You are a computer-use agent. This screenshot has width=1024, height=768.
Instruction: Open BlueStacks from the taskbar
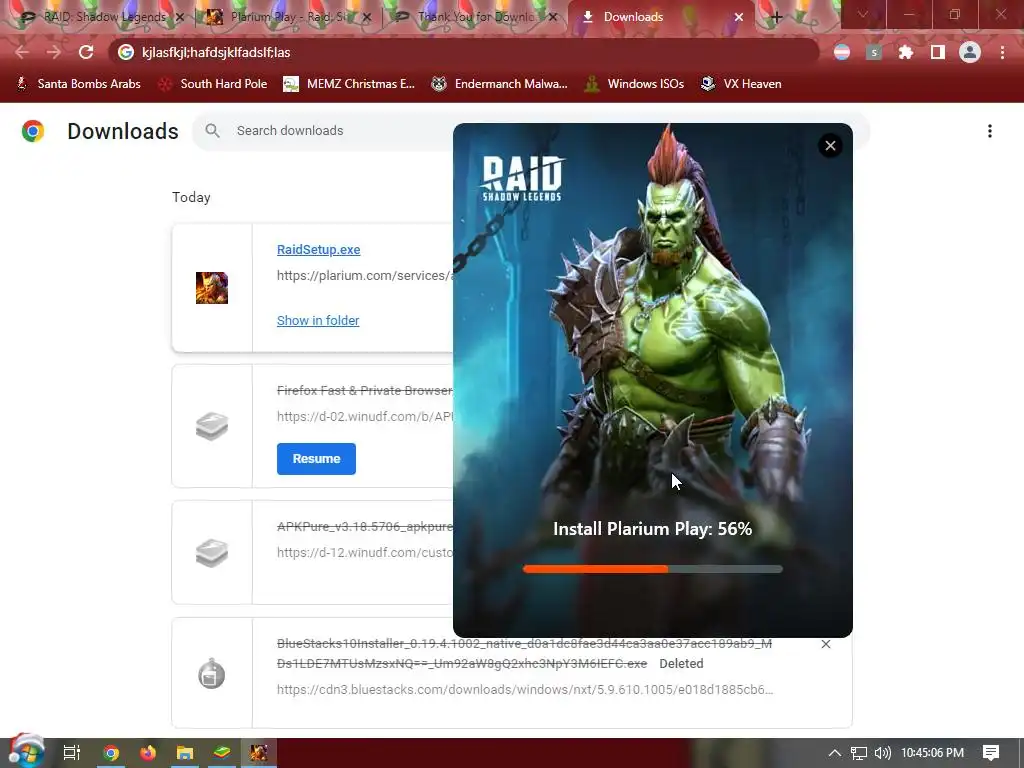[222, 753]
